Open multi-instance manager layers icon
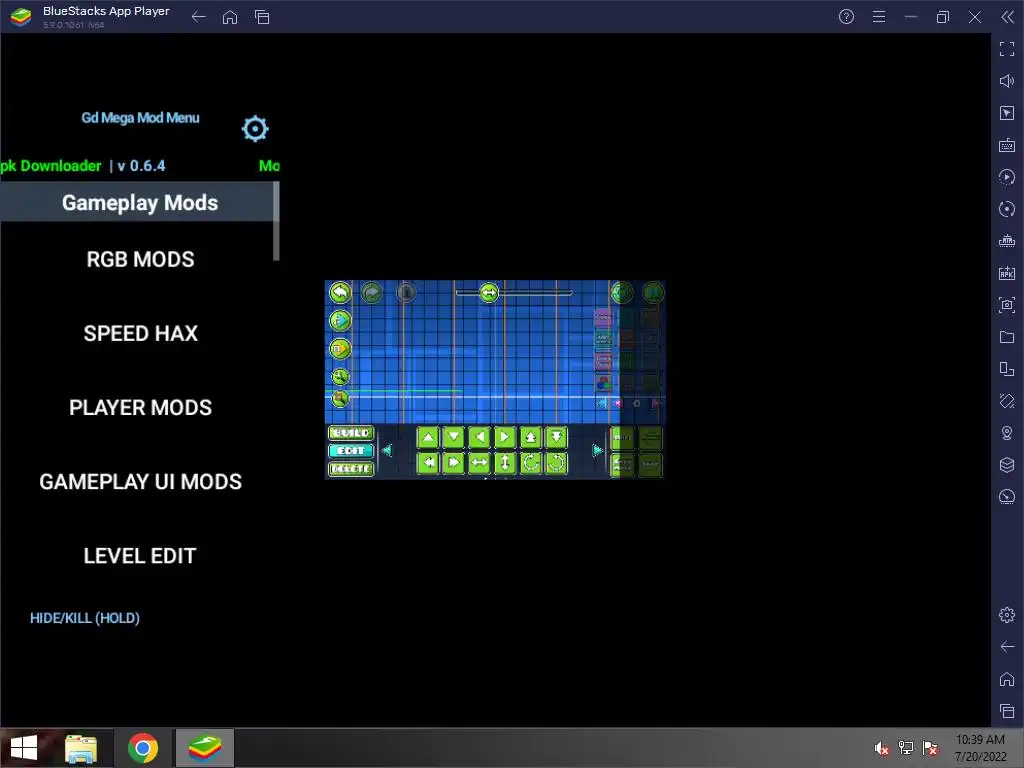Screen dimensions: 1024x768 point(1007,465)
